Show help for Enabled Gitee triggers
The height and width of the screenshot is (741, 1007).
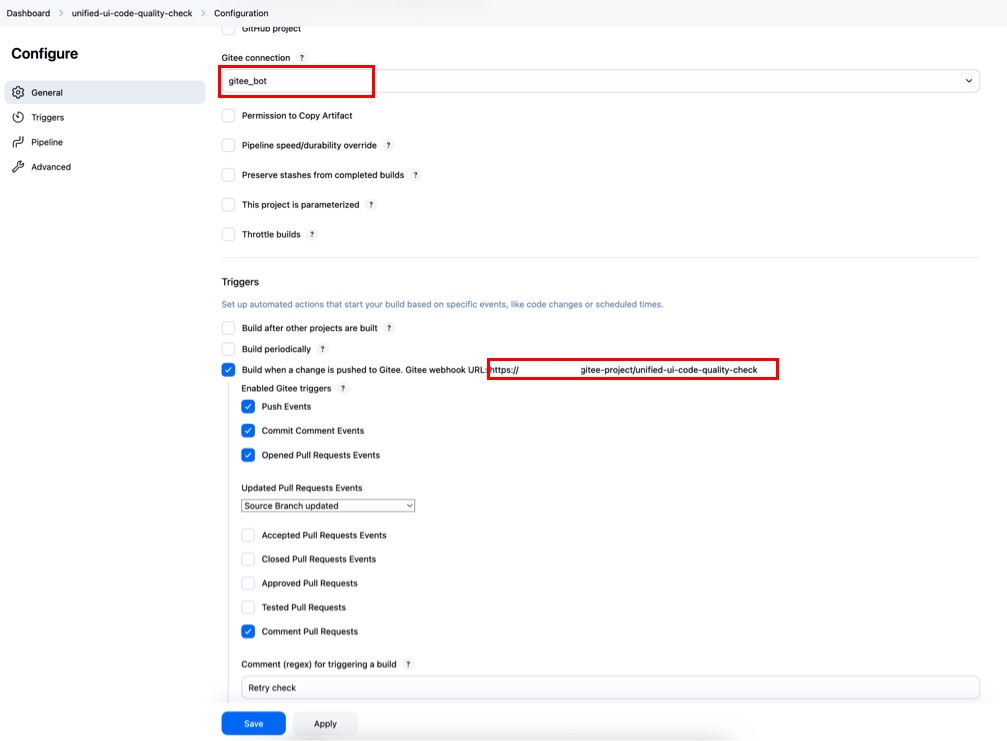342,388
